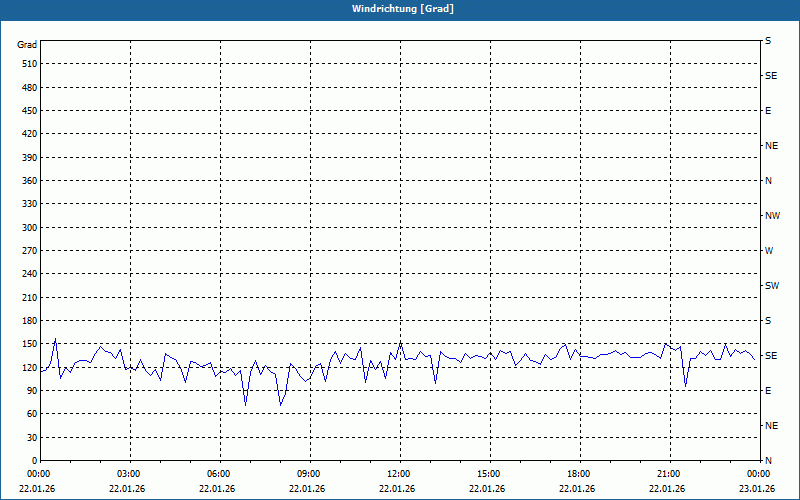Click the "510" y-axis value
800x500 pixels.
tap(30, 64)
